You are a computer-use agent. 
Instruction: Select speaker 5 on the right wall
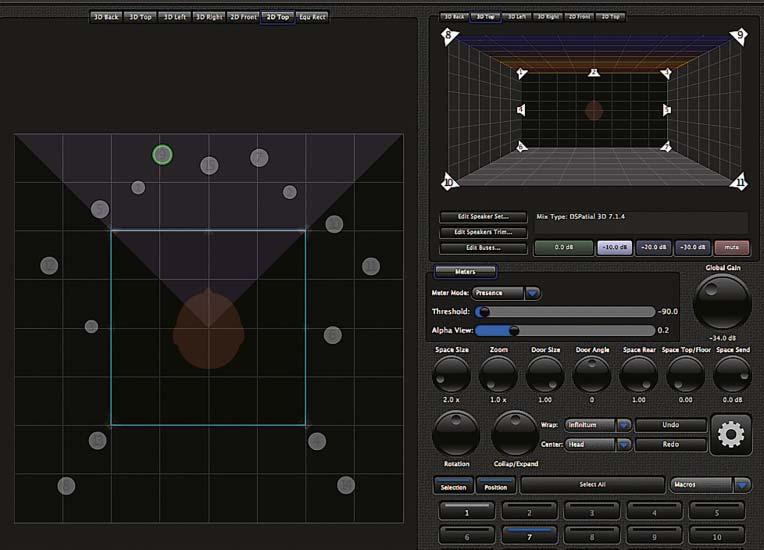coord(667,110)
